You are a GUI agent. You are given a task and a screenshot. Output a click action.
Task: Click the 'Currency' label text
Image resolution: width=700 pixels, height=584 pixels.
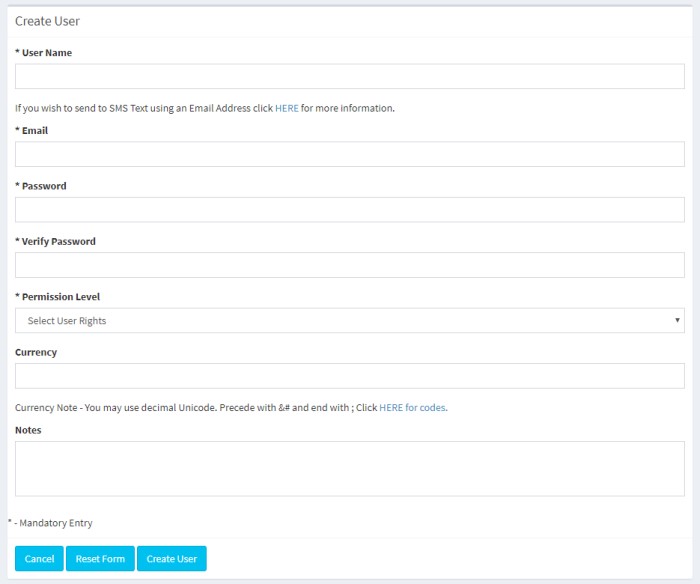[x=36, y=352]
